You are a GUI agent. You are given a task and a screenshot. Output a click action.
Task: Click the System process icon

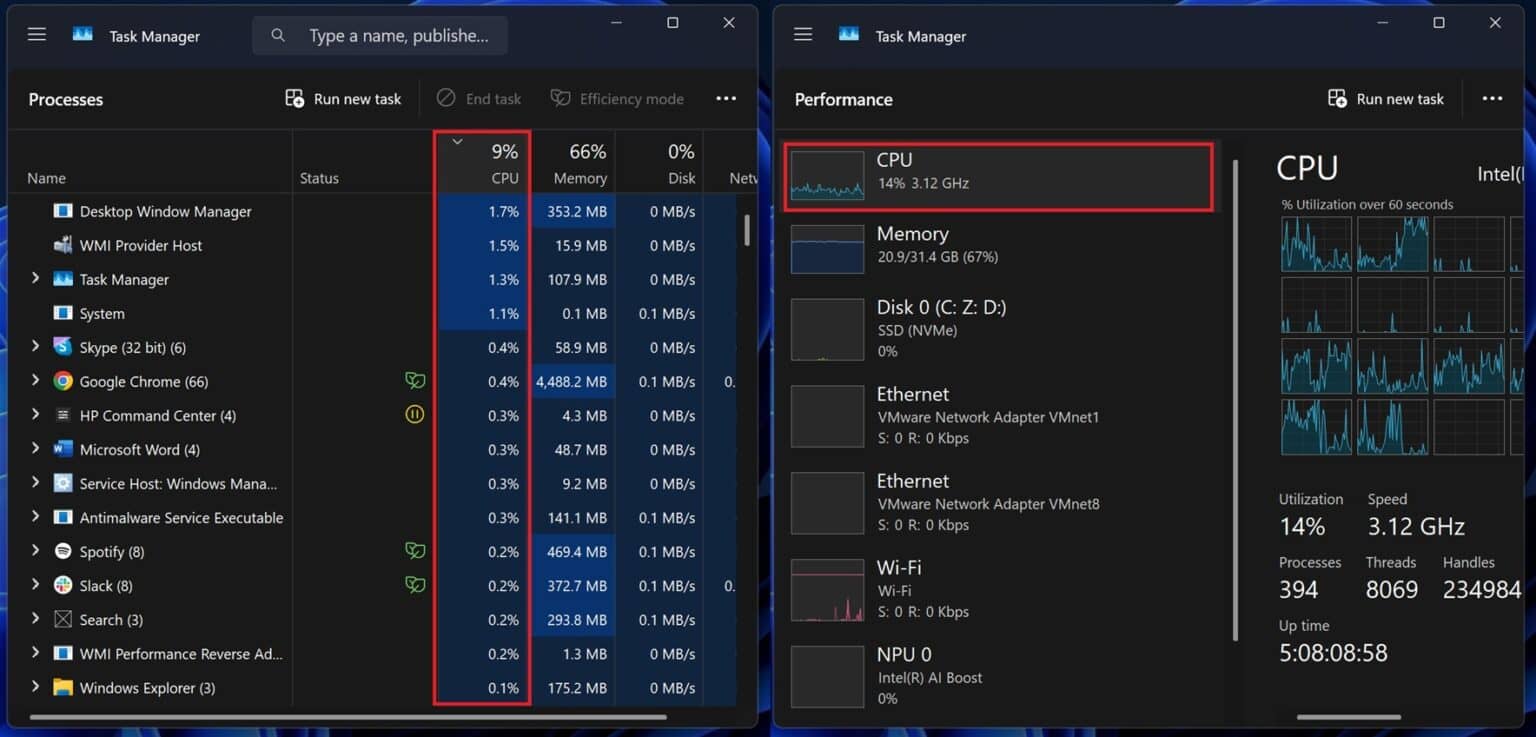click(63, 313)
